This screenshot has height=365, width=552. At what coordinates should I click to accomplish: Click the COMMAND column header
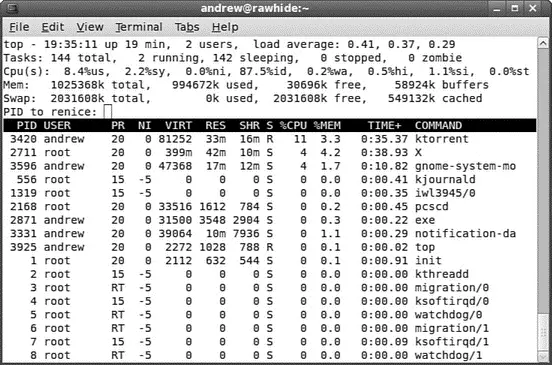pos(438,126)
